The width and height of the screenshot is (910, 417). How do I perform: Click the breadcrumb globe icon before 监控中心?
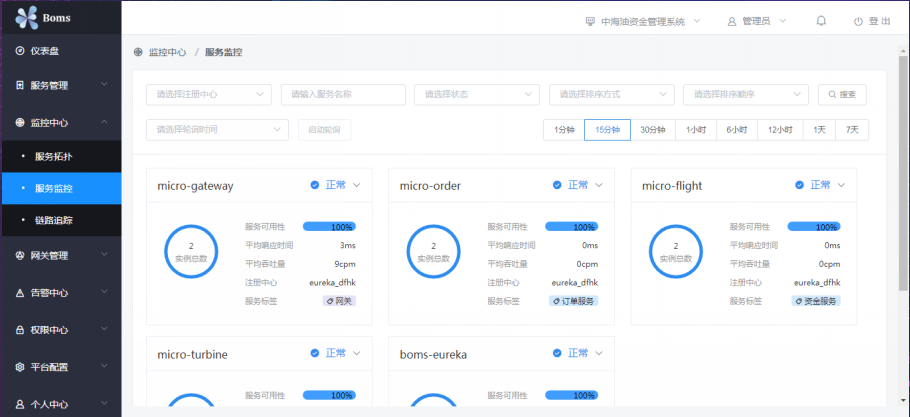[x=138, y=52]
